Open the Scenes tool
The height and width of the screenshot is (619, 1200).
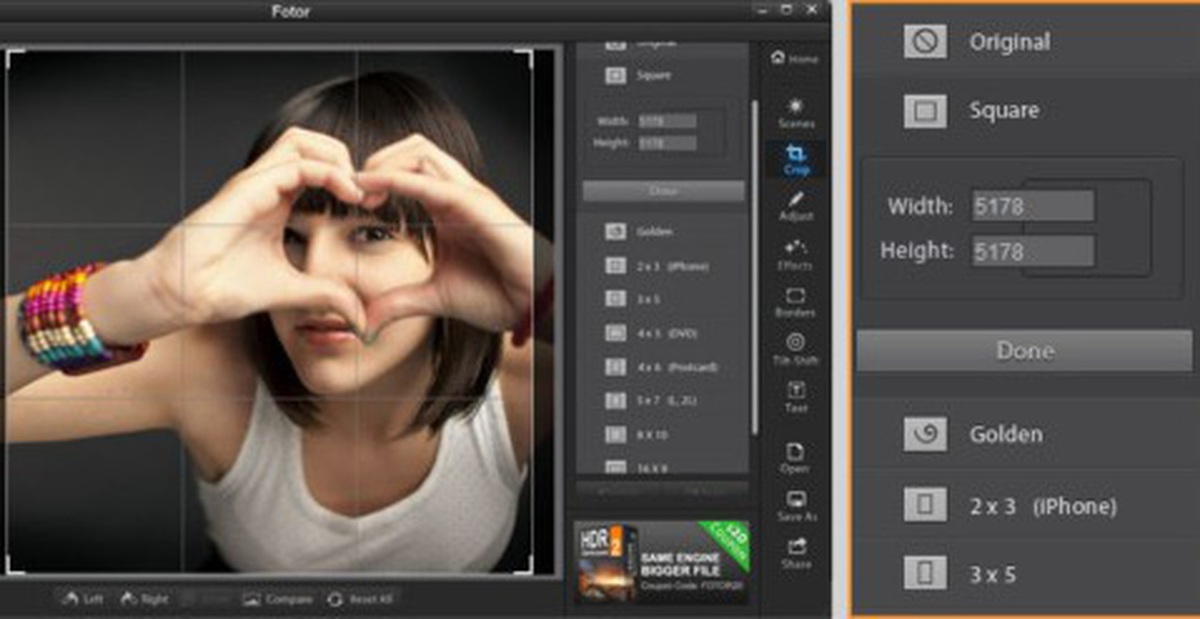coord(796,112)
